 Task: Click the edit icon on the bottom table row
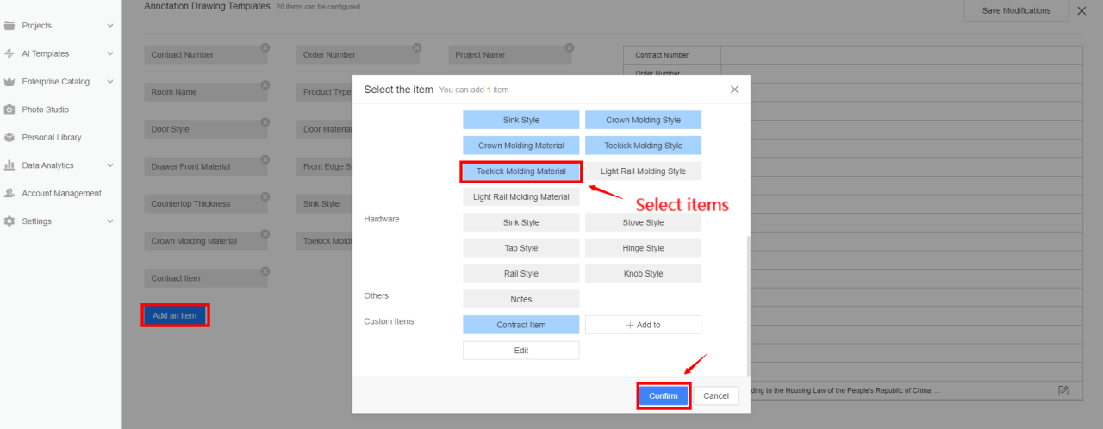tap(1063, 389)
